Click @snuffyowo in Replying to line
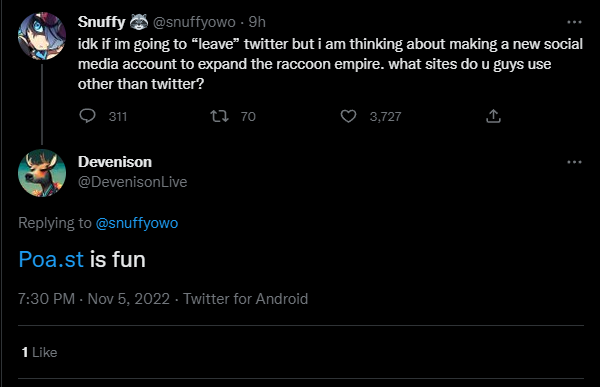Image resolution: width=600 pixels, height=387 pixels. (137, 223)
